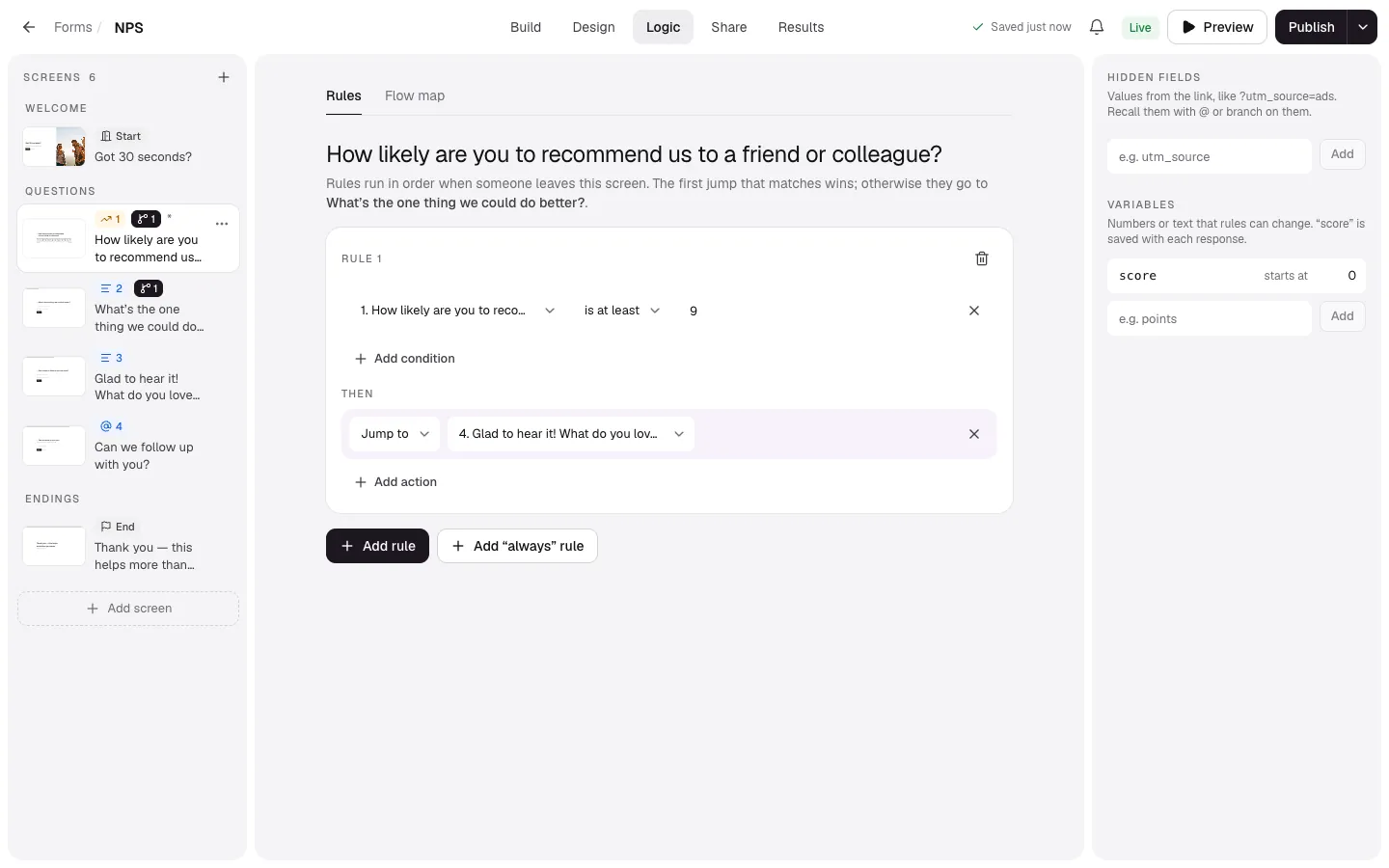Select the 'Glad to hear it!' screen
The width and height of the screenshot is (1389, 868).
tap(128, 376)
